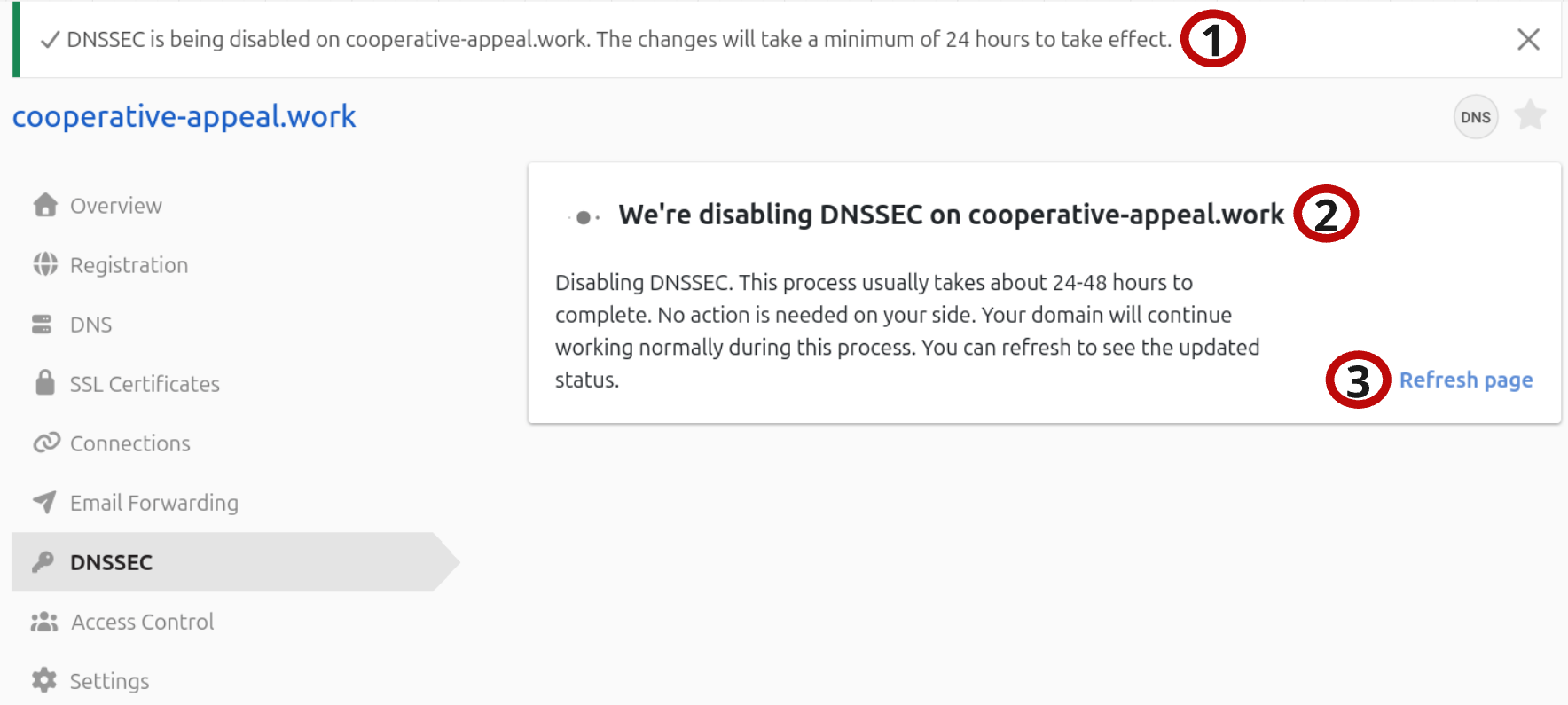Open the Overview page
Screen dimensions: 1568x705
pyautogui.click(x=116, y=205)
